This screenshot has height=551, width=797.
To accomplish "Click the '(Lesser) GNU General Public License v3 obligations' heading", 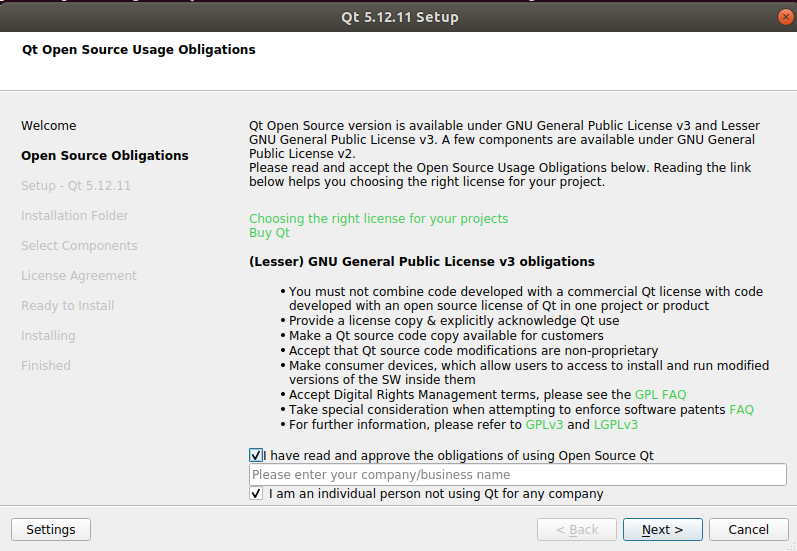I will coord(422,261).
